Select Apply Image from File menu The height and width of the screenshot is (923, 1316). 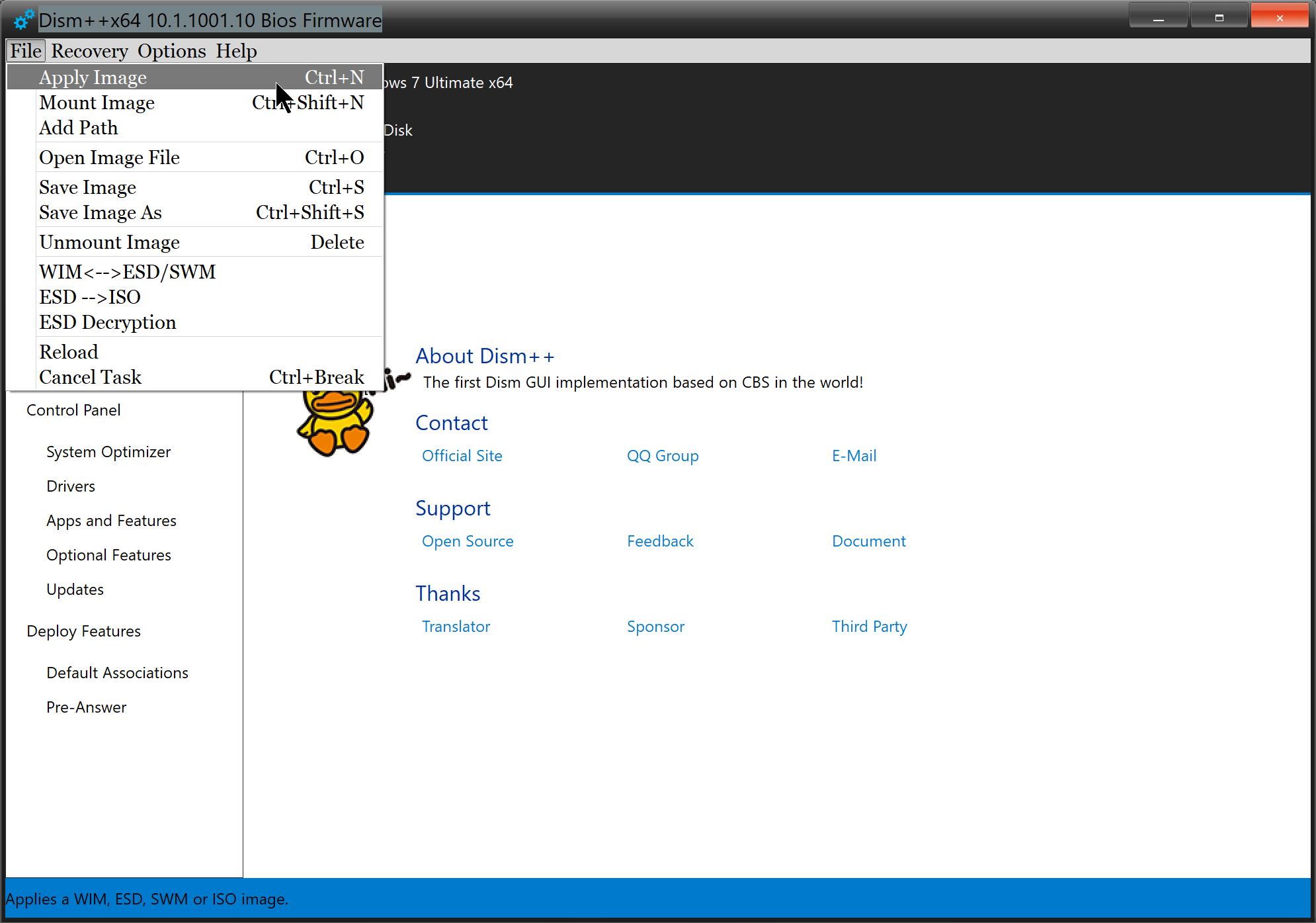[93, 77]
